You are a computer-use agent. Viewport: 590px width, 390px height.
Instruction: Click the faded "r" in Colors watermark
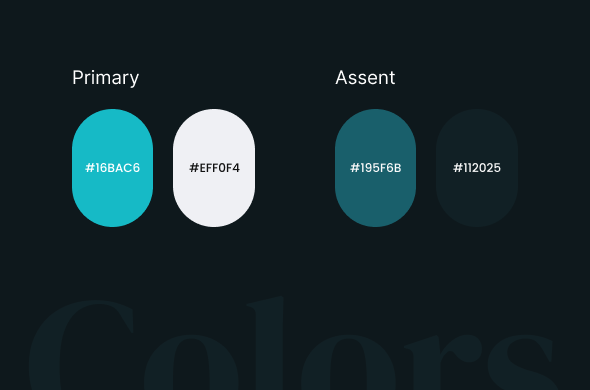click(442, 363)
